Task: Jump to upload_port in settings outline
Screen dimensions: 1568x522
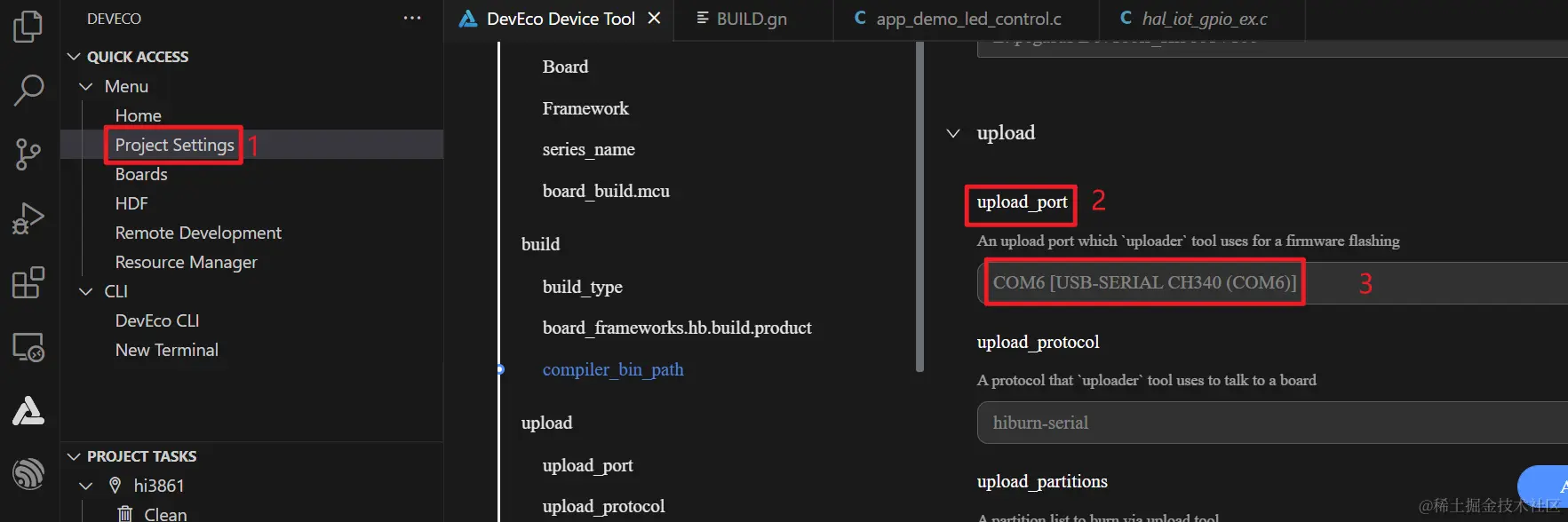Action: 587,465
